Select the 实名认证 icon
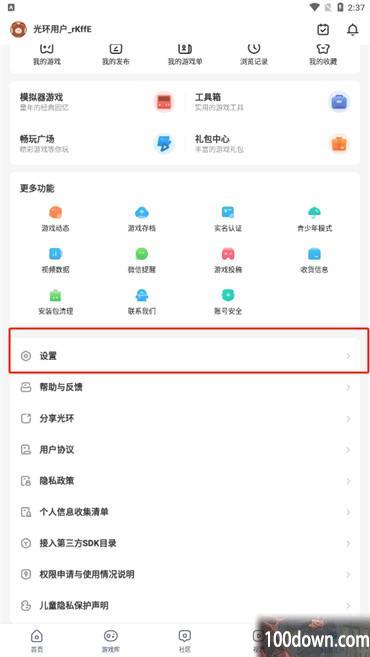Image resolution: width=370 pixels, height=657 pixels. pyautogui.click(x=228, y=212)
